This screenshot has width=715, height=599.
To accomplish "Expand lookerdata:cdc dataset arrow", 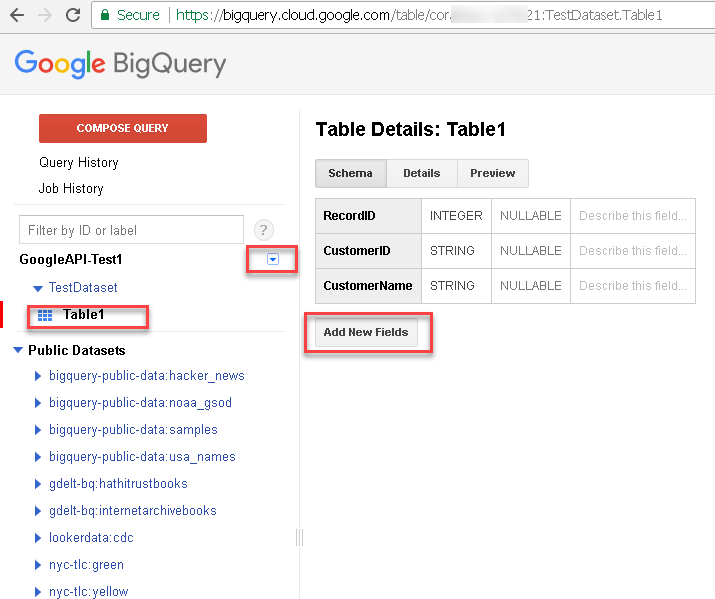I will pyautogui.click(x=38, y=538).
